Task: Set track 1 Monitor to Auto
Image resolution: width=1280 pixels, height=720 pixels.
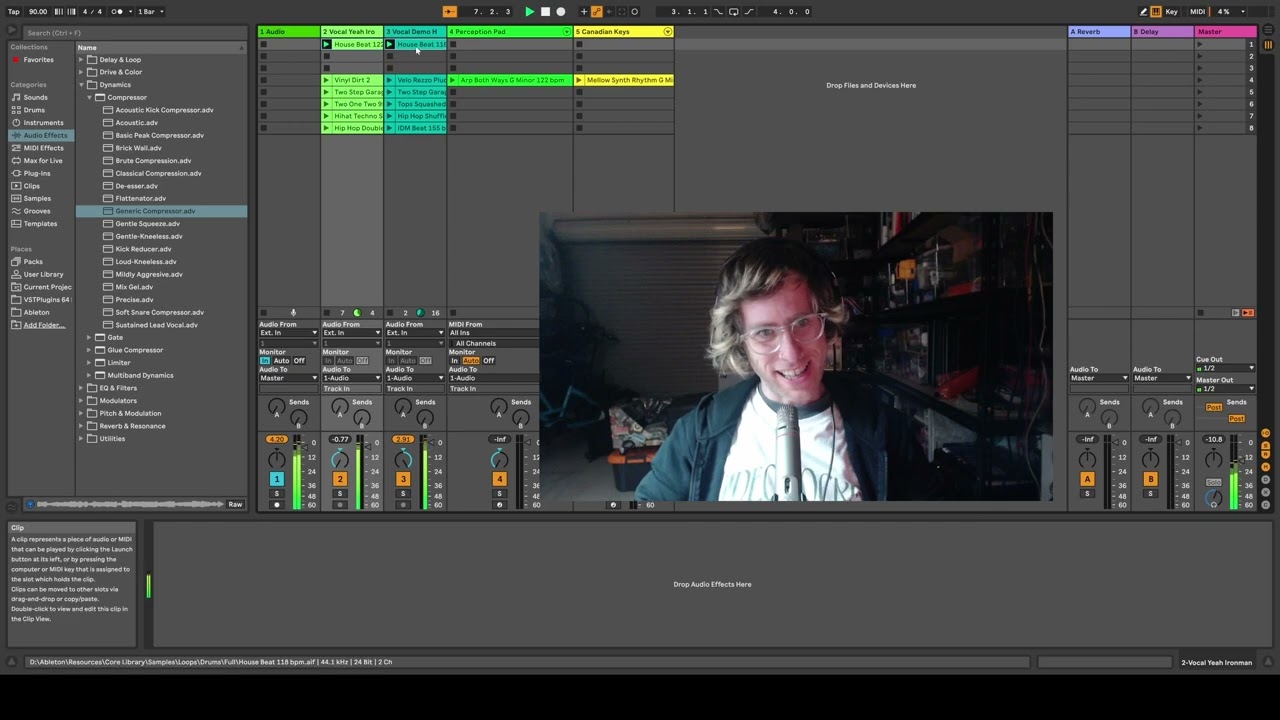Action: pyautogui.click(x=281, y=361)
